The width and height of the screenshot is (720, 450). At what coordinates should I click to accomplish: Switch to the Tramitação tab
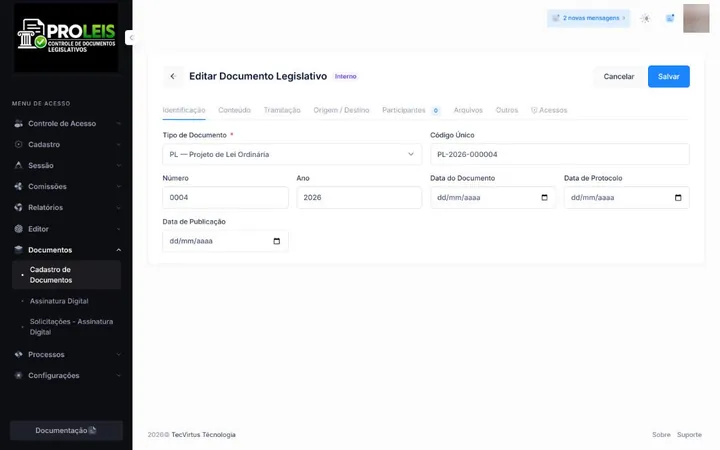(x=282, y=110)
